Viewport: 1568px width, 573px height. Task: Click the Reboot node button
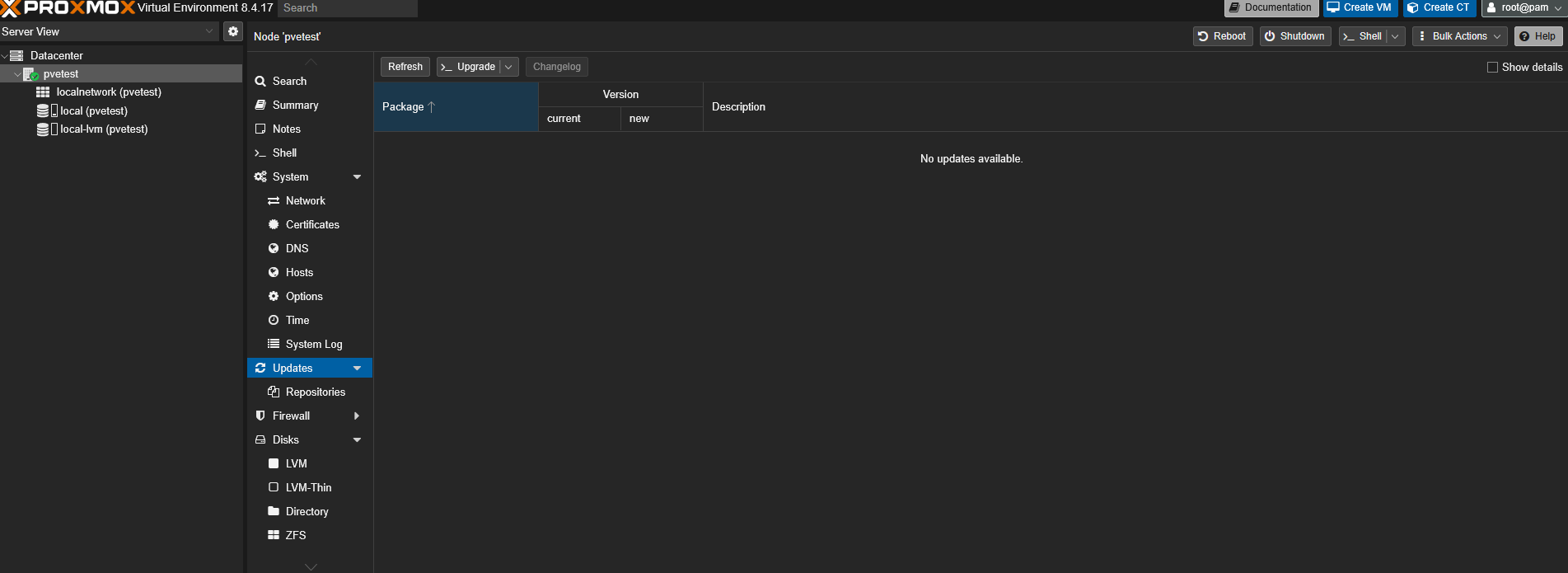pos(1222,36)
